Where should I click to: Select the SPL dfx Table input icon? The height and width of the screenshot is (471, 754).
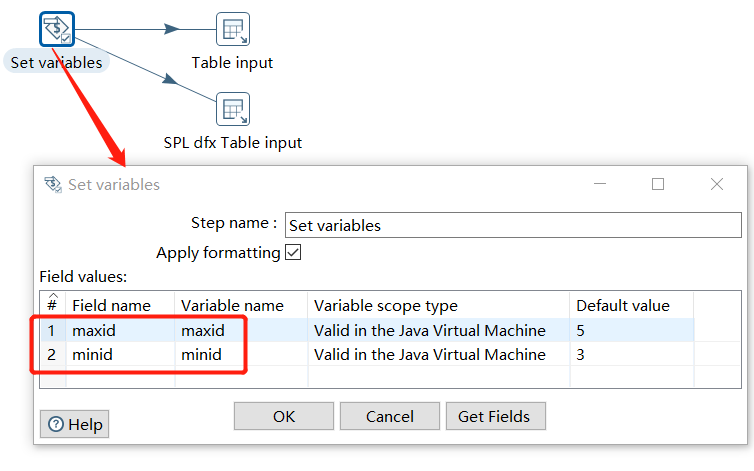pyautogui.click(x=232, y=109)
